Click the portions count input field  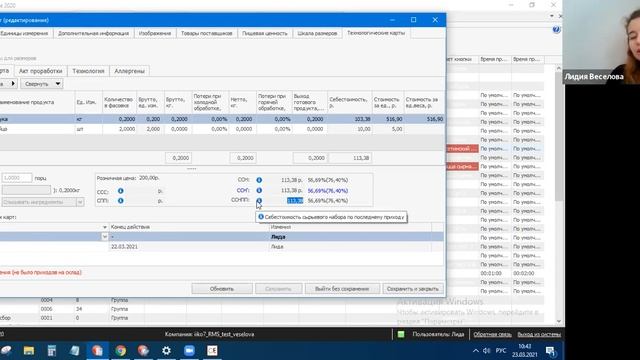17,178
